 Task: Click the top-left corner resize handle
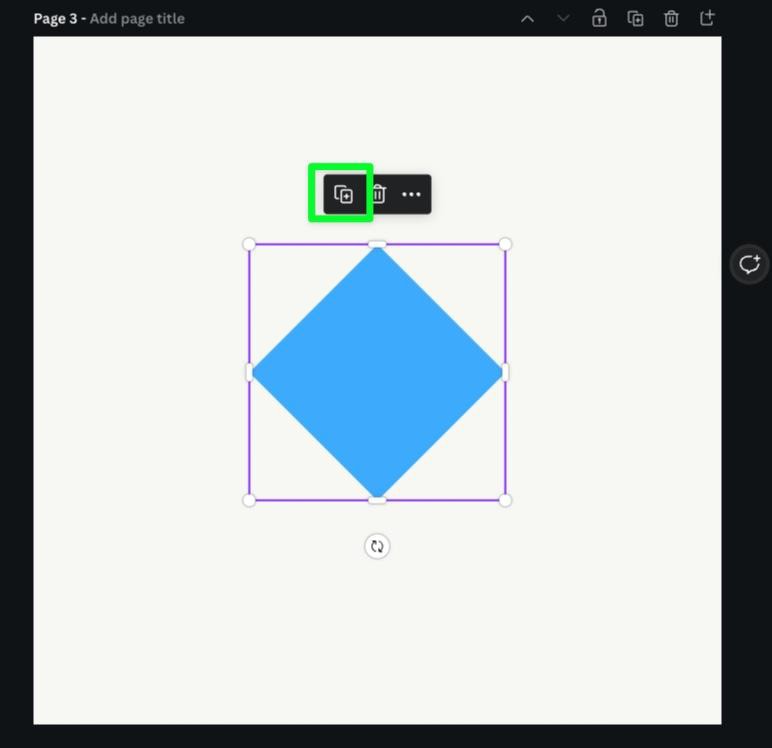point(249,244)
